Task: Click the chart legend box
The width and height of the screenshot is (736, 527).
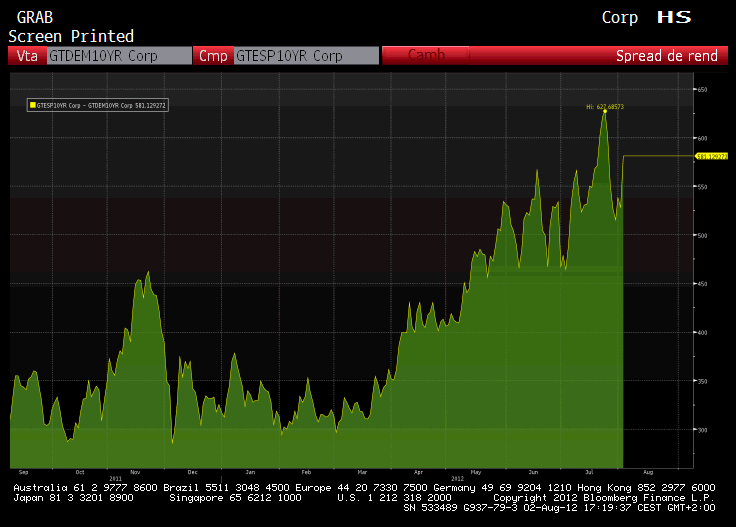Action: pyautogui.click(x=98, y=104)
